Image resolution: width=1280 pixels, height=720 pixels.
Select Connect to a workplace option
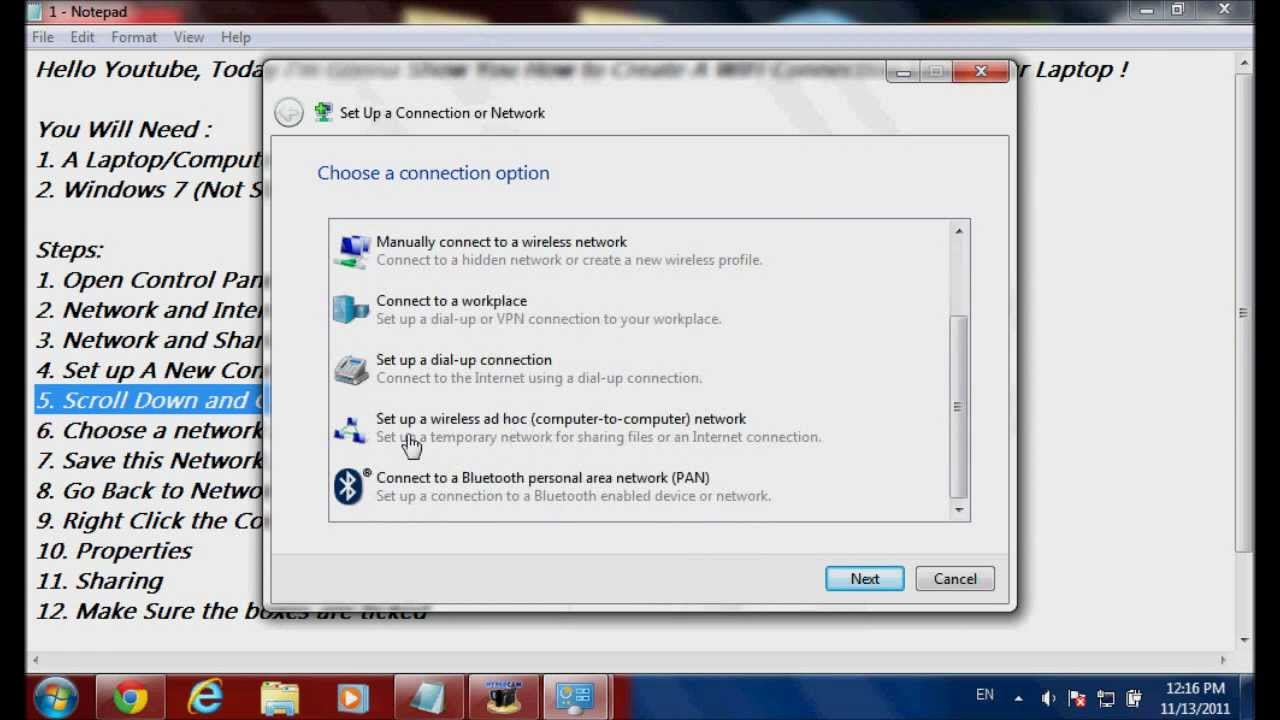click(639, 310)
